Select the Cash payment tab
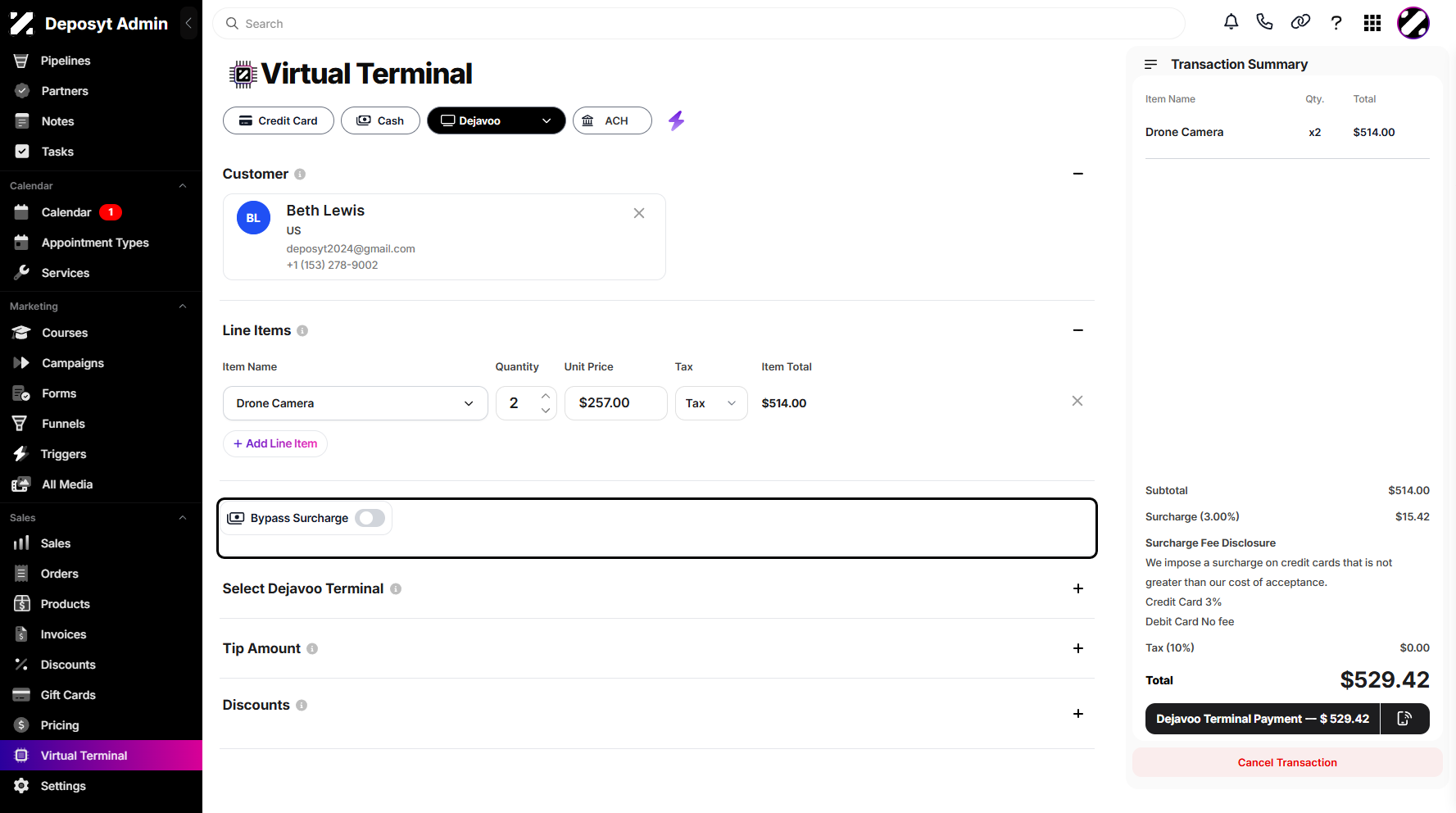Screen dimensions: 1456x813 coord(380,120)
